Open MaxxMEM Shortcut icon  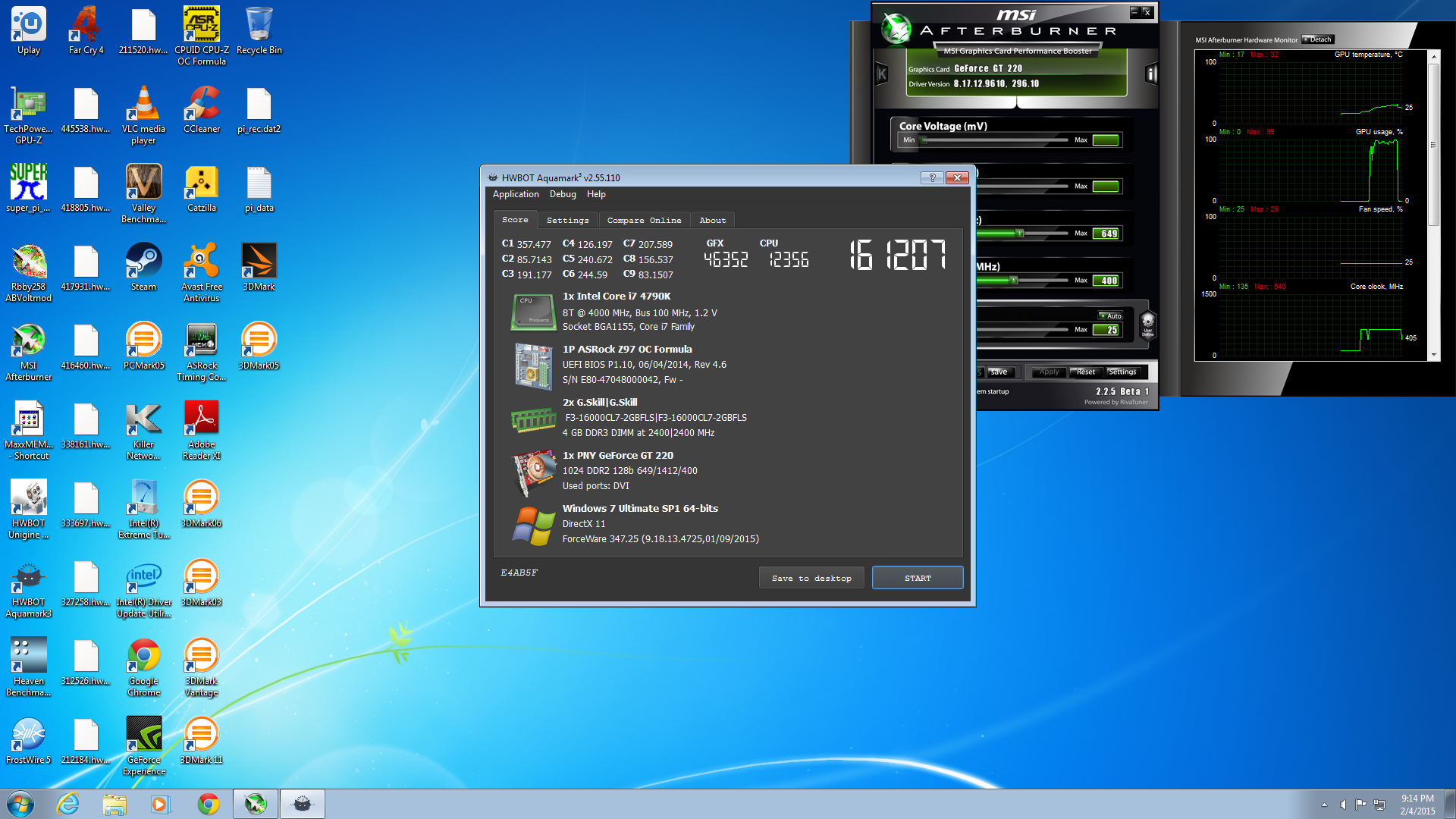[x=29, y=431]
